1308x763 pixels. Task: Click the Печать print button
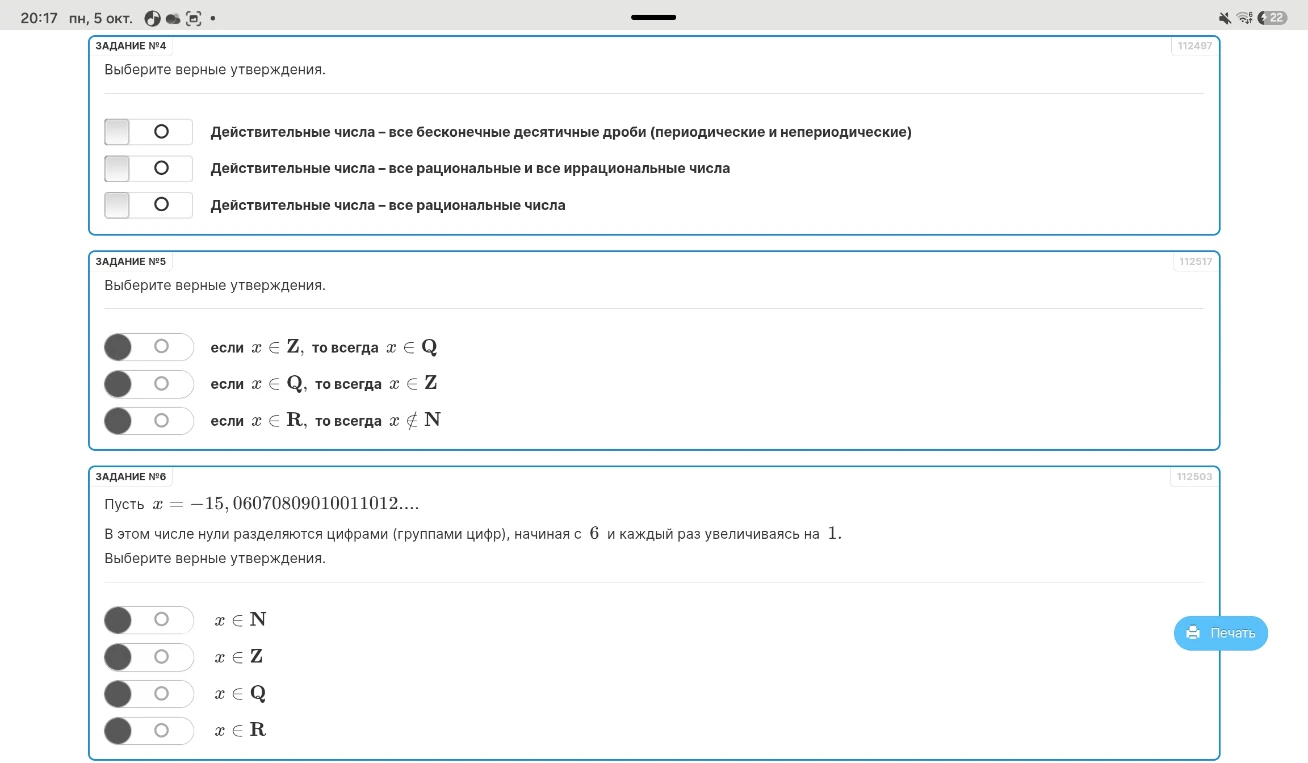tap(1221, 633)
